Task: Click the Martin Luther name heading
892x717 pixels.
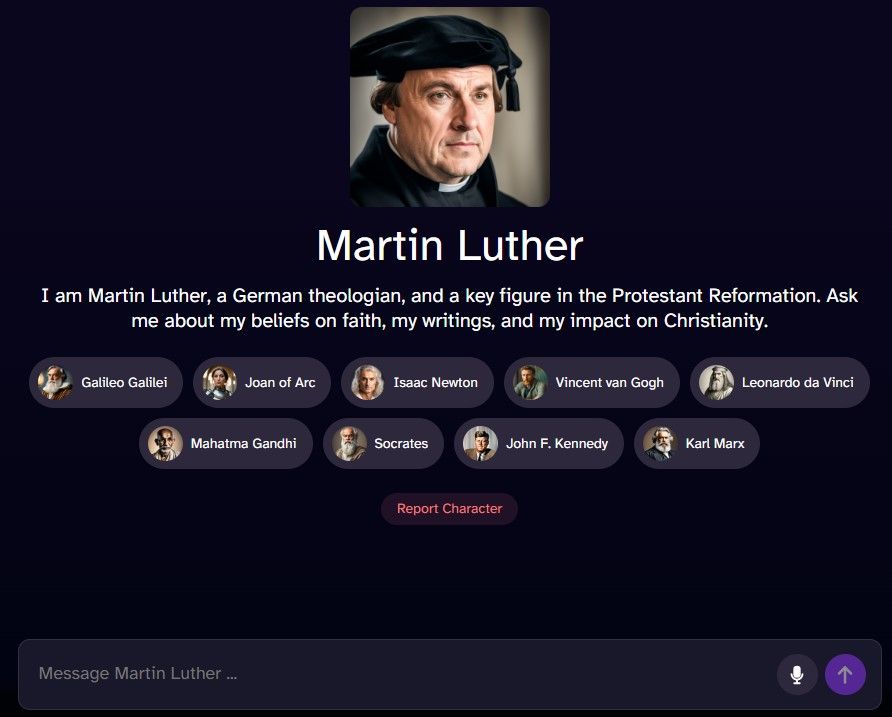Action: pos(449,246)
